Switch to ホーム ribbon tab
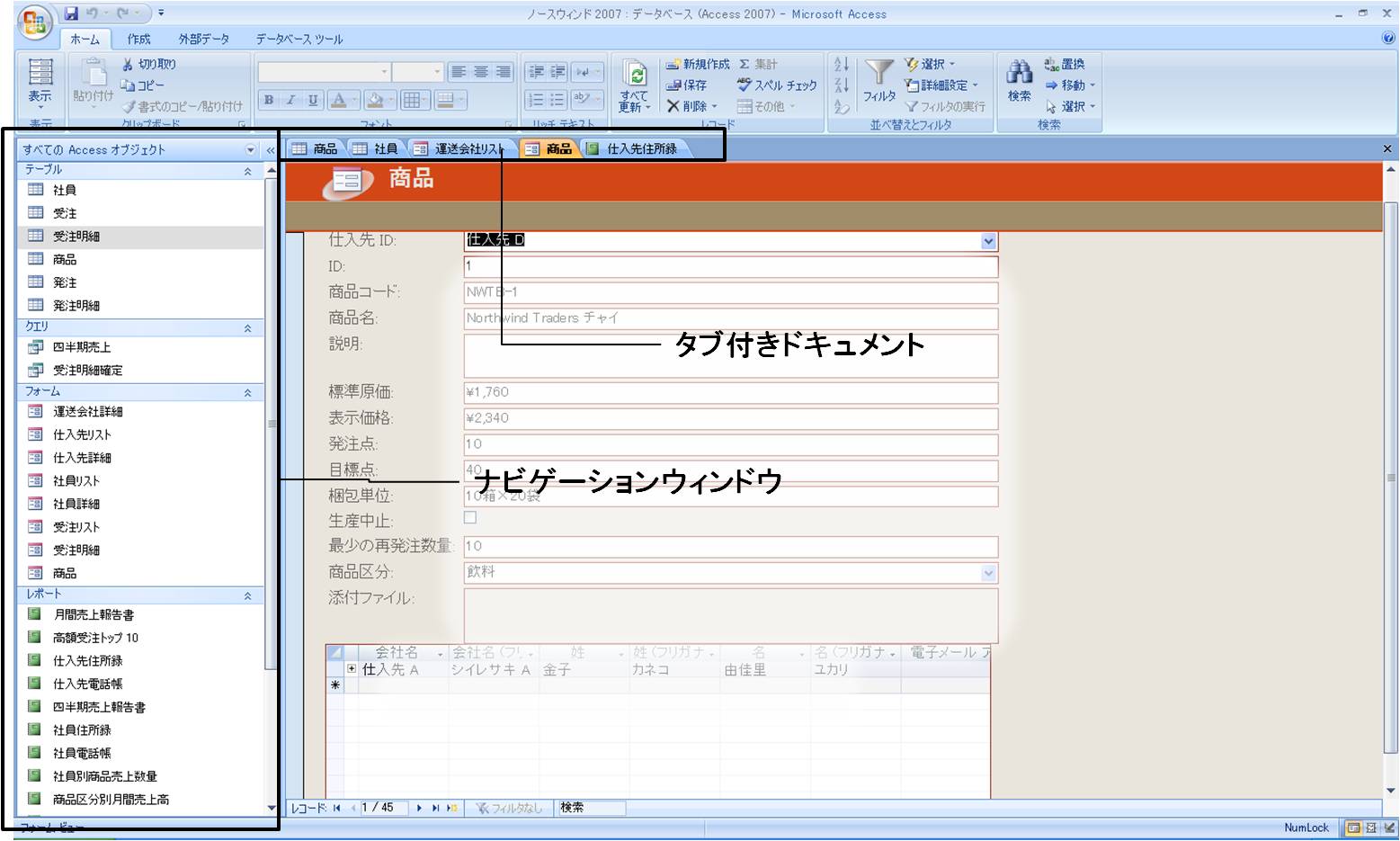This screenshot has height=841, width=1400. pos(85,39)
